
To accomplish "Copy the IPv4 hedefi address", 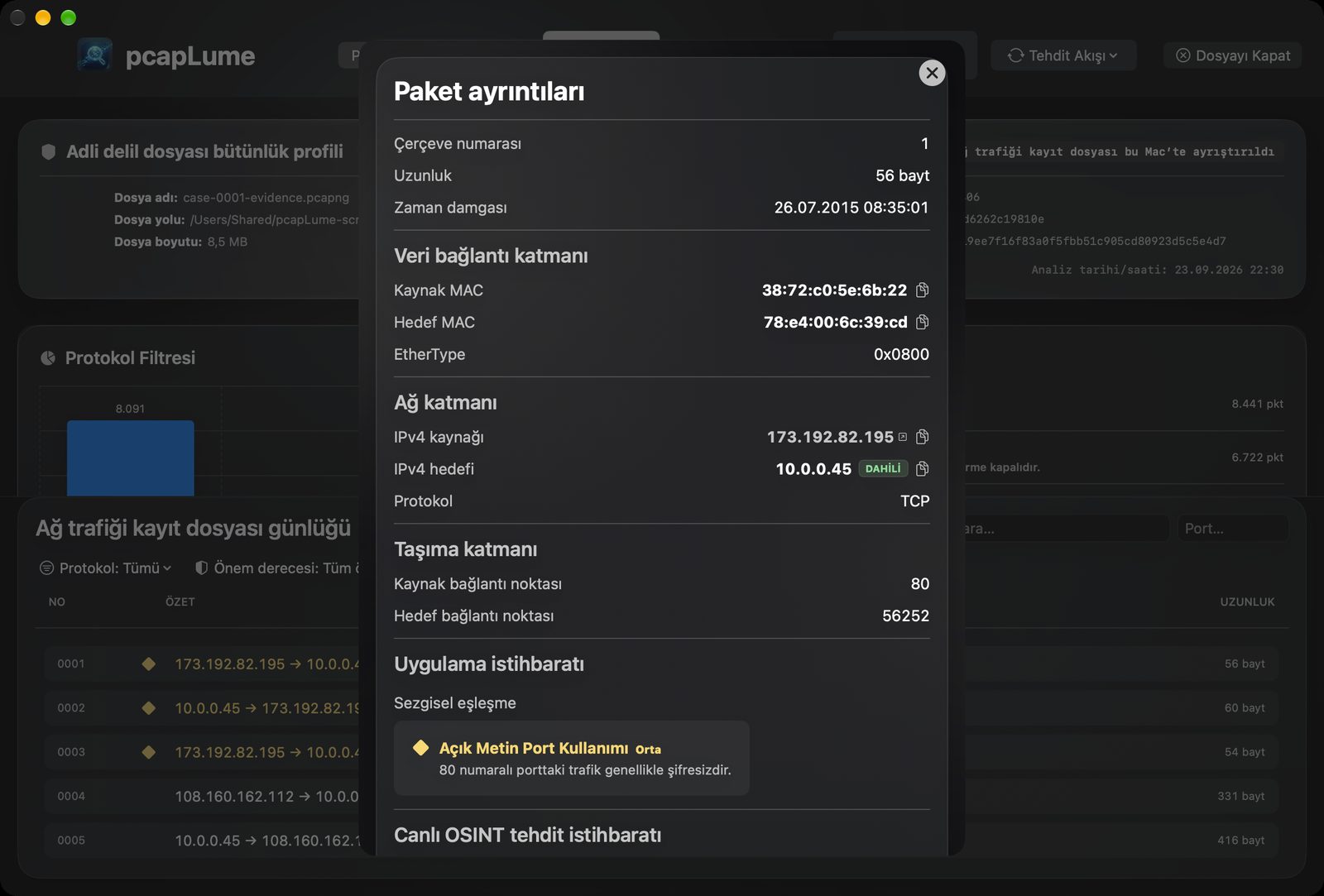I will tap(922, 469).
